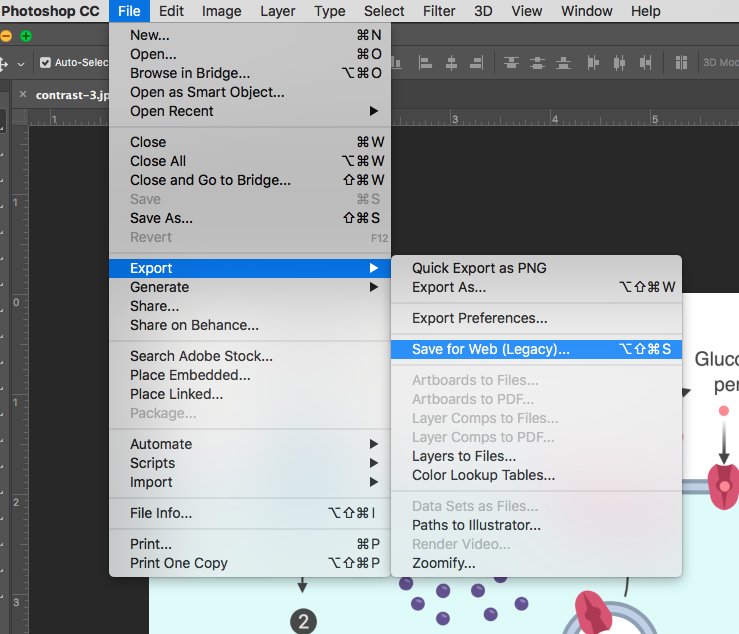The image size is (739, 634).
Task: Open the 3D menu
Action: [x=483, y=11]
